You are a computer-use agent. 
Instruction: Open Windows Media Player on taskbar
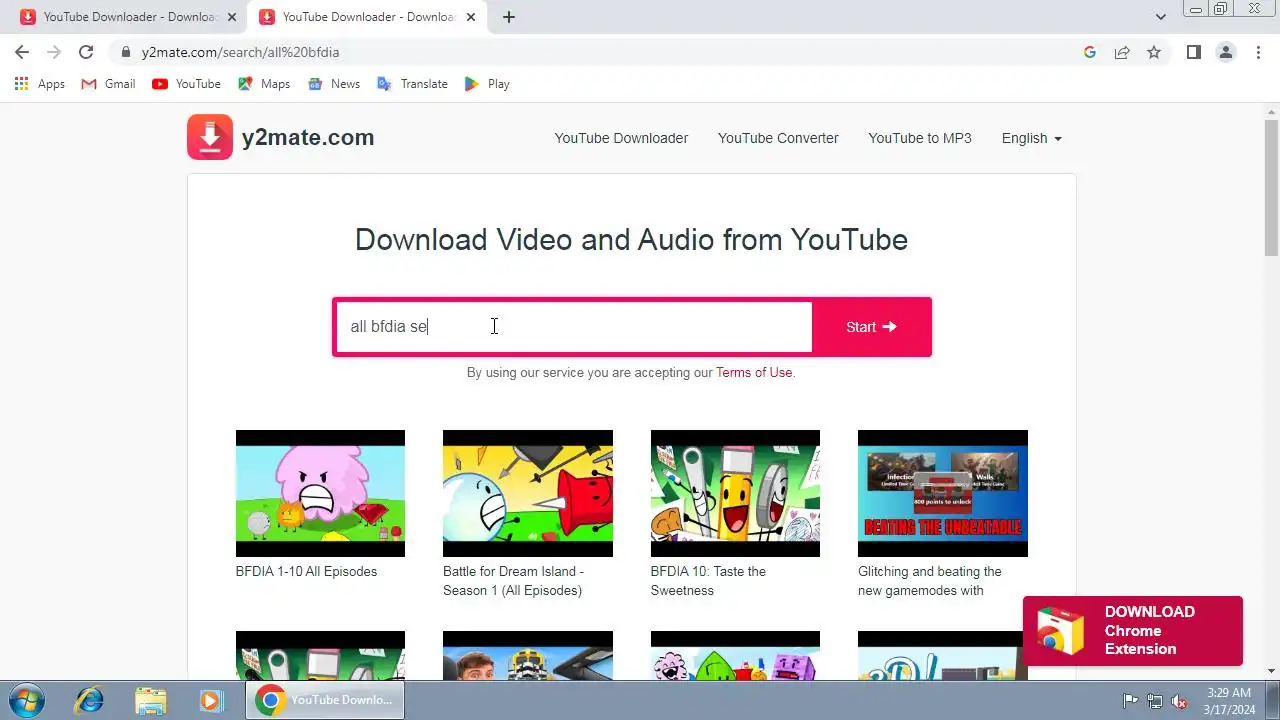click(211, 700)
